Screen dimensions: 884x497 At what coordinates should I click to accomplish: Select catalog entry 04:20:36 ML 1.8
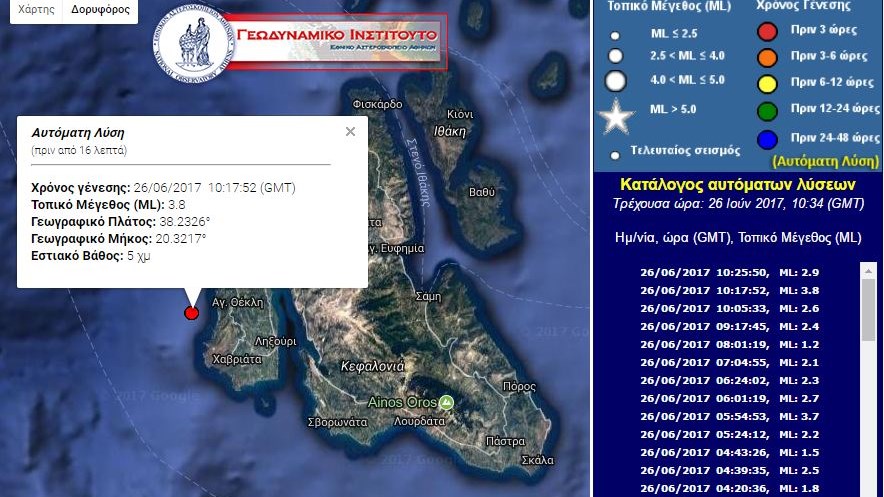point(730,489)
